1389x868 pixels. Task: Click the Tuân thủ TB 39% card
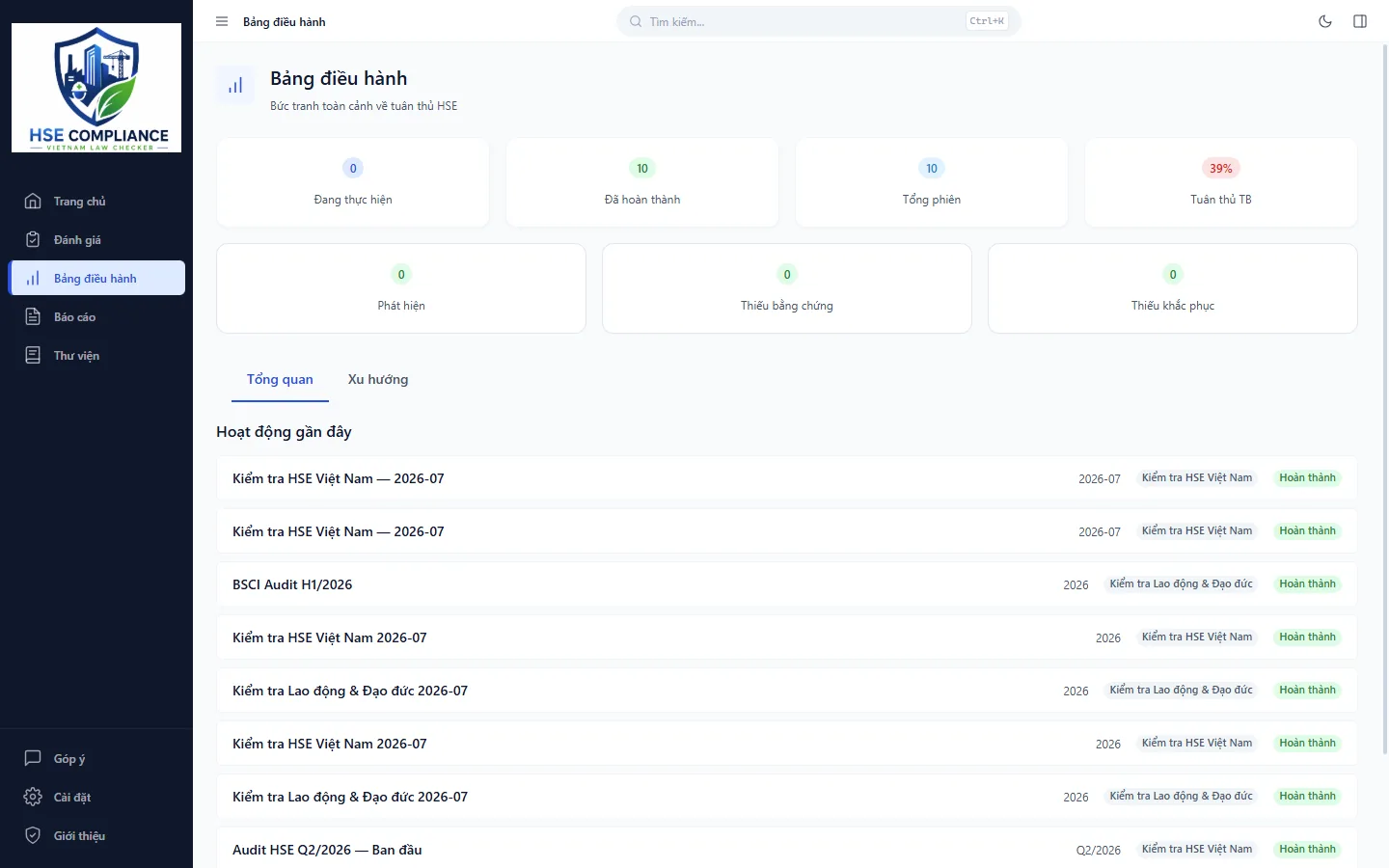pos(1221,183)
